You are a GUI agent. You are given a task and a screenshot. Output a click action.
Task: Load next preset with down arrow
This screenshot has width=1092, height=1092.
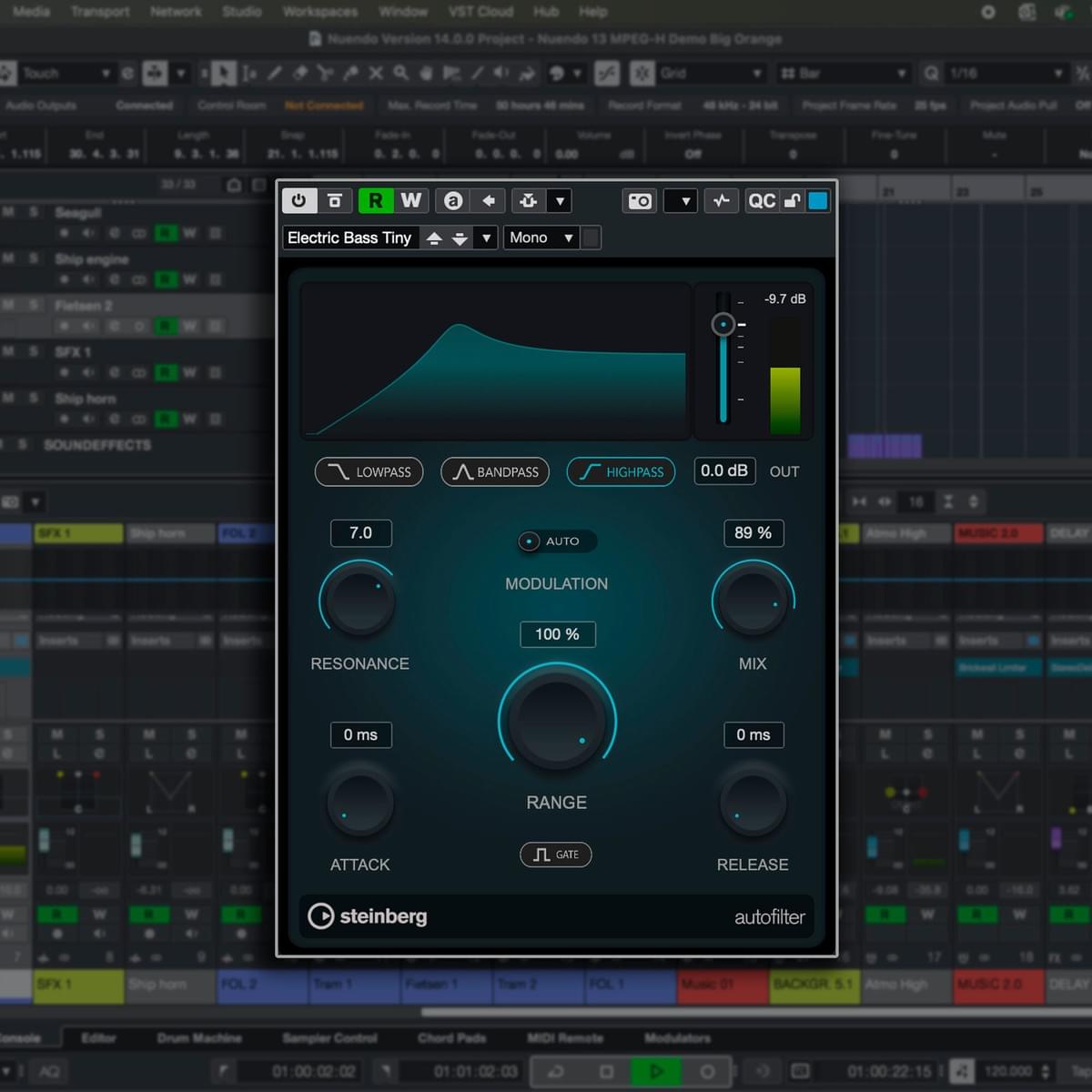click(x=460, y=238)
